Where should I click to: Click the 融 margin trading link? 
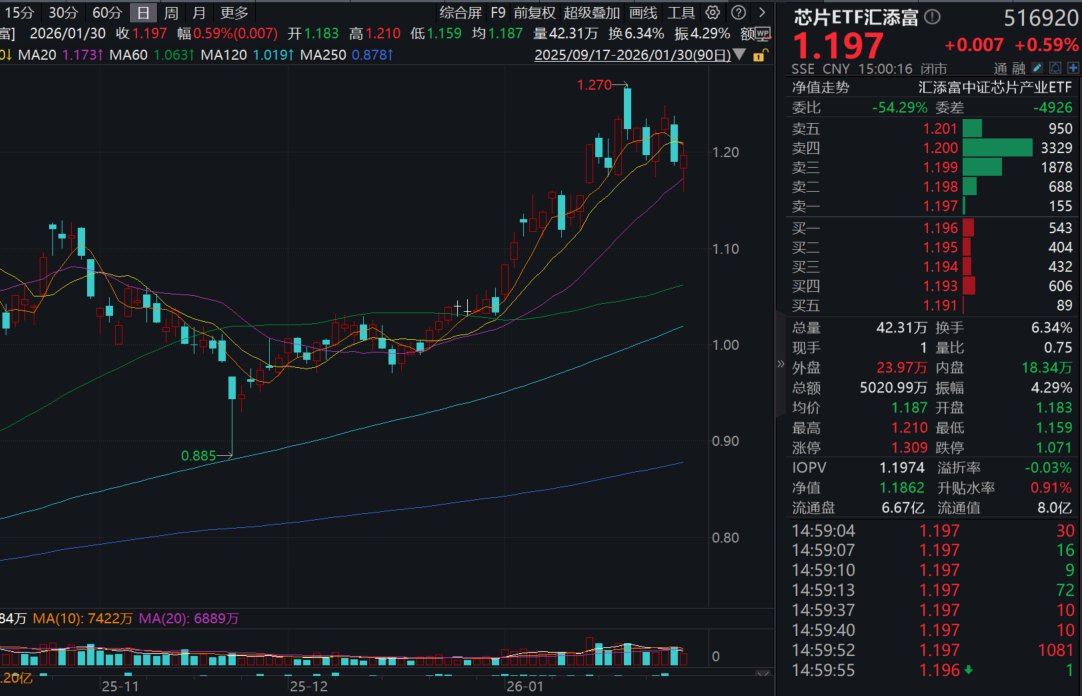[1018, 68]
